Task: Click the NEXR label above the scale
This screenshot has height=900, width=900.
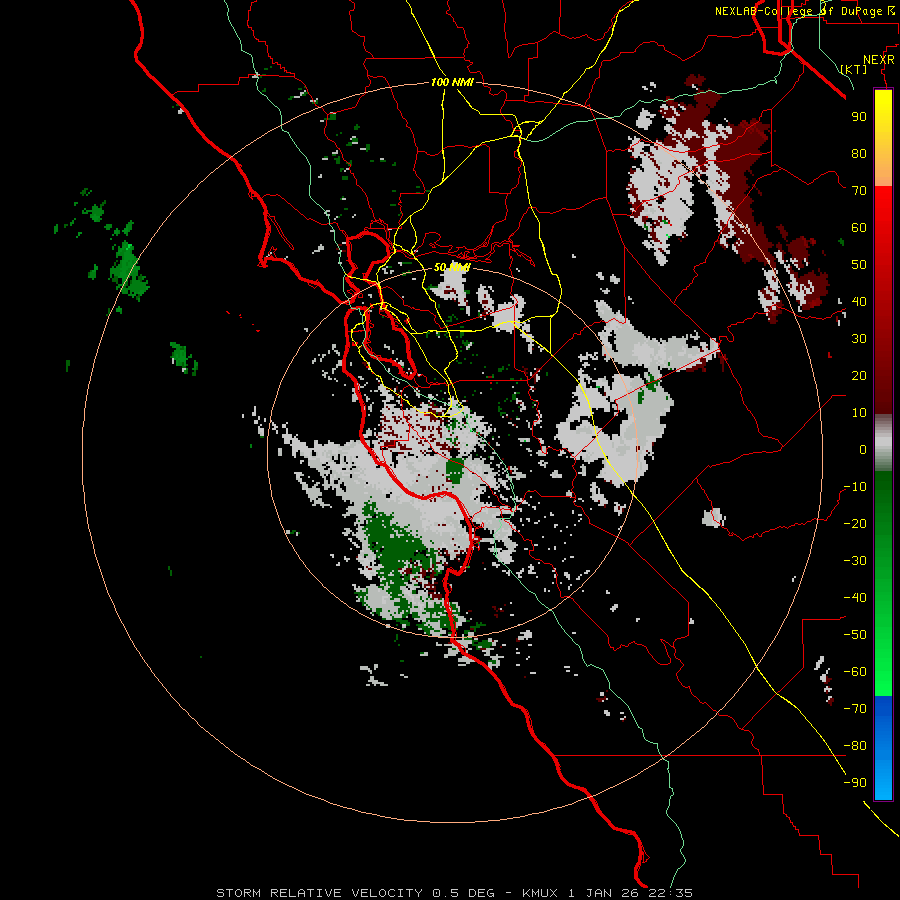Action: (x=879, y=60)
